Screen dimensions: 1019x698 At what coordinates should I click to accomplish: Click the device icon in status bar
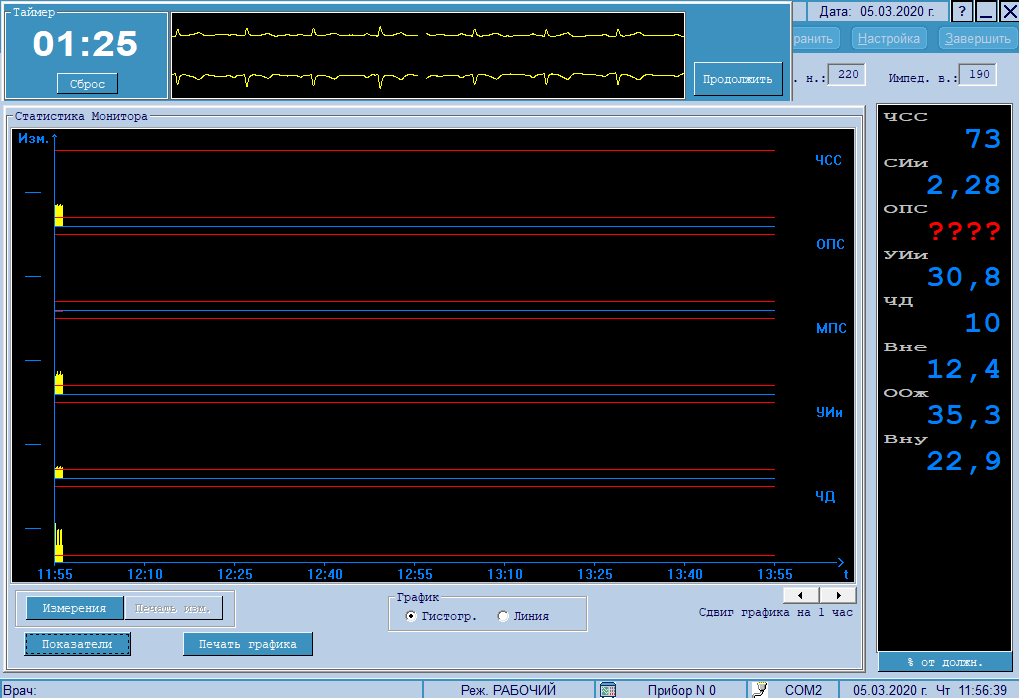click(x=608, y=690)
